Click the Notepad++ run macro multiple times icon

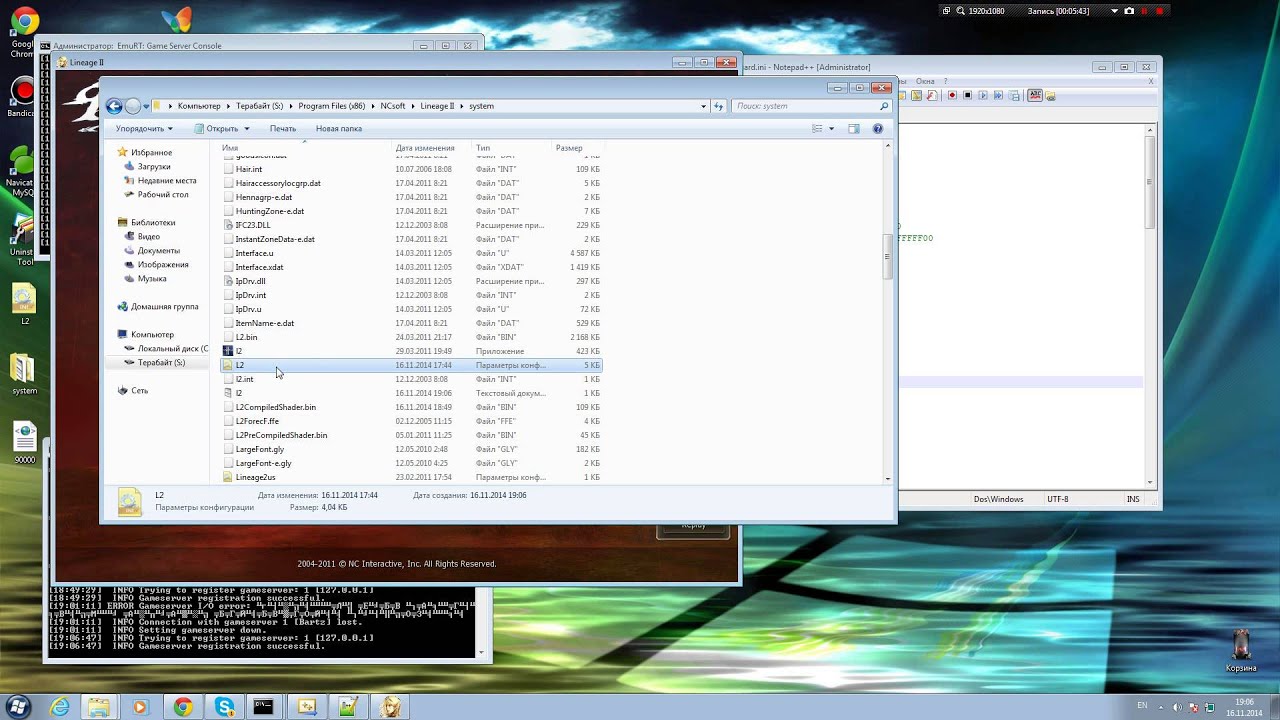(997, 96)
